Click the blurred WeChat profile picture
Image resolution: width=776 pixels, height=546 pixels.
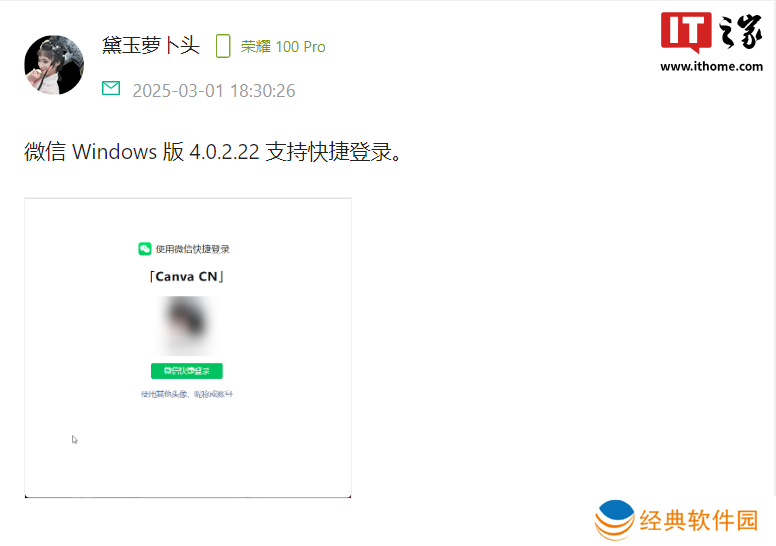point(187,325)
